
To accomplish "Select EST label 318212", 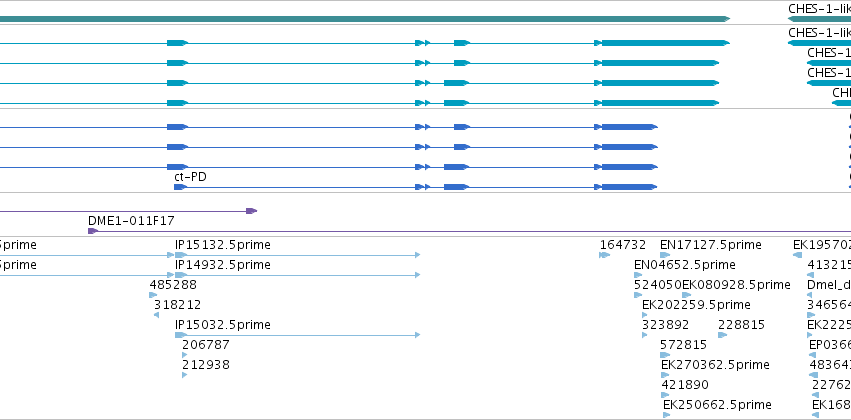I will coord(177,304).
